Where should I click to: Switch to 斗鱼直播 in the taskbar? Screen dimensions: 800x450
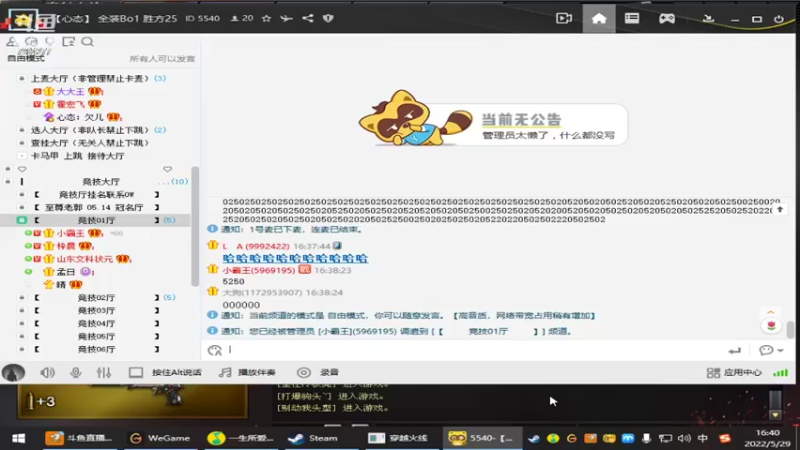pyautogui.click(x=78, y=438)
